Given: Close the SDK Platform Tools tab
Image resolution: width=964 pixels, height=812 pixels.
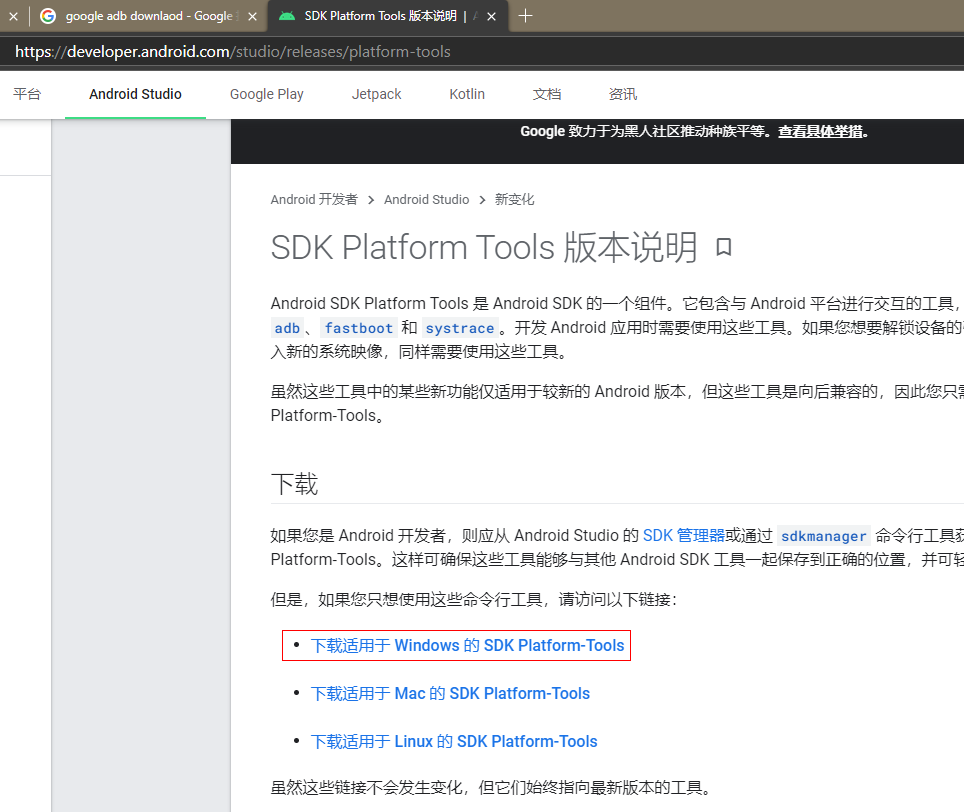Looking at the screenshot, I should 492,16.
